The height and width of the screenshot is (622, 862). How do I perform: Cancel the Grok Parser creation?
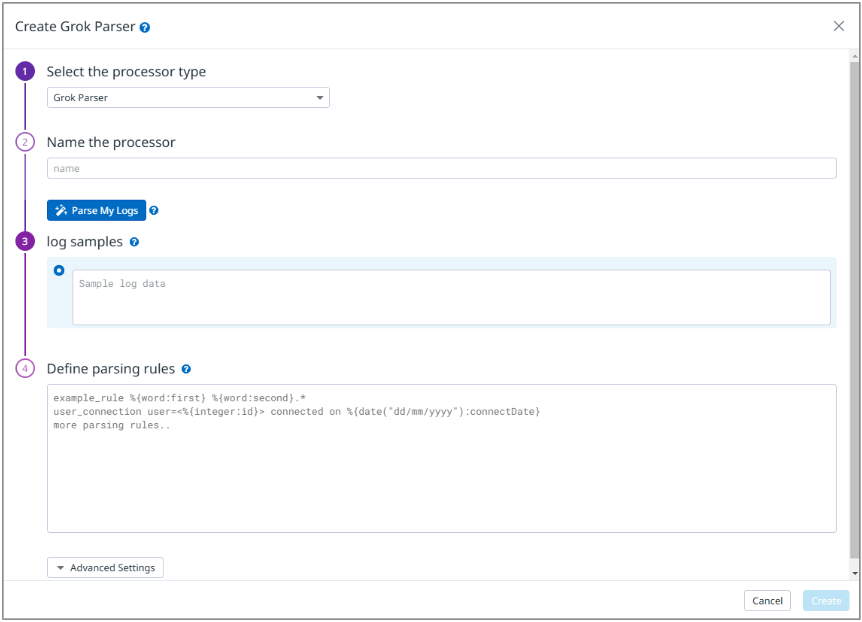(x=767, y=600)
